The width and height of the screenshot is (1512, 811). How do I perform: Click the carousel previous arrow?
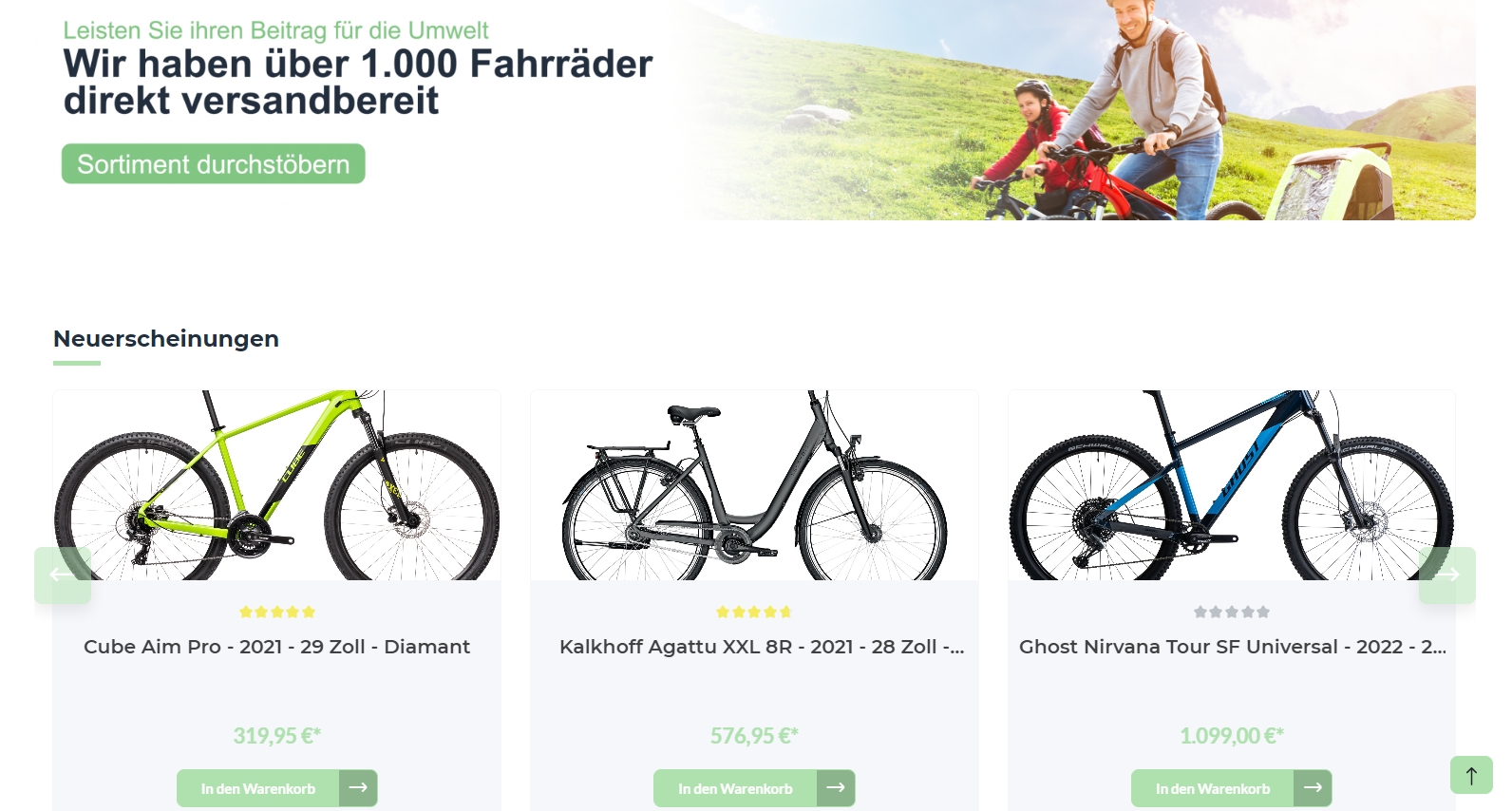[x=63, y=575]
